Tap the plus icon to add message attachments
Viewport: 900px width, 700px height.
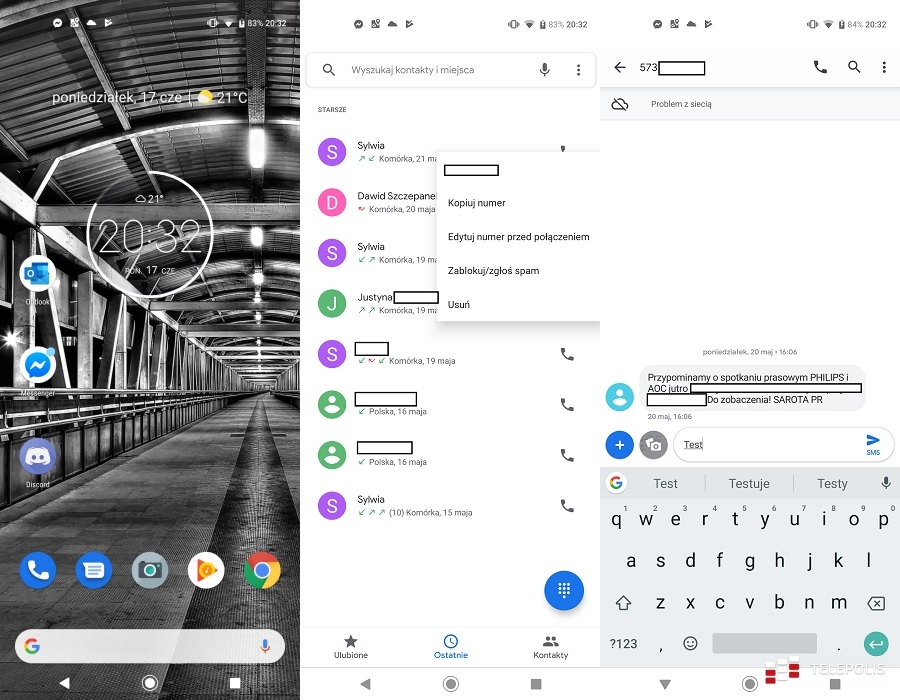619,444
